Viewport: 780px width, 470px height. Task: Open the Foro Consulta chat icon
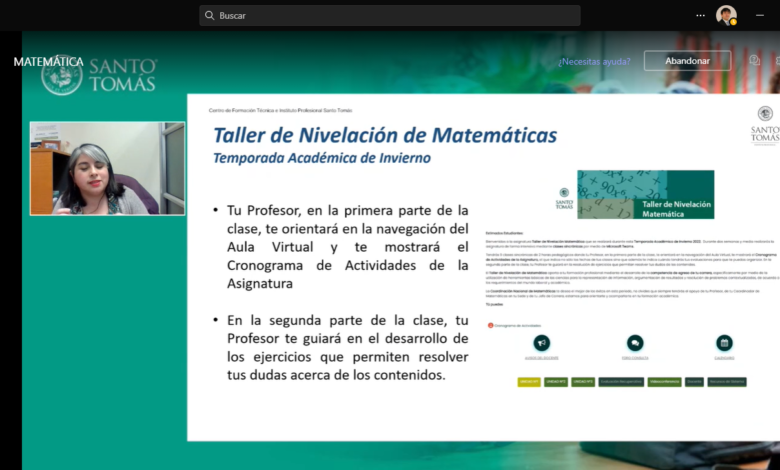tap(634, 343)
